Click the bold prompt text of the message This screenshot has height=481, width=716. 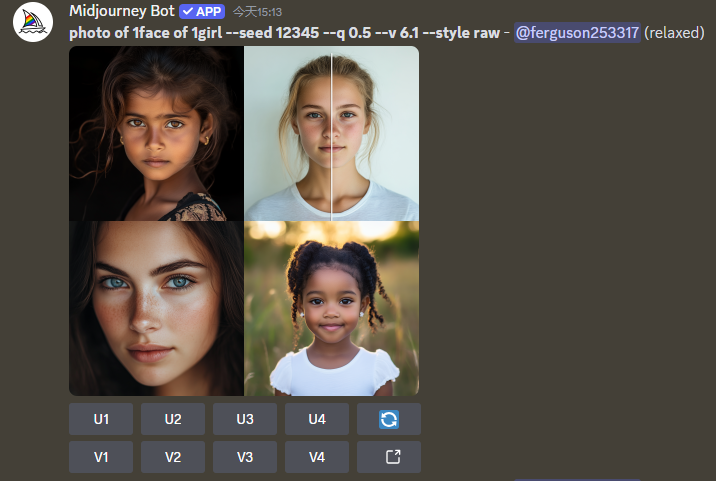pos(284,33)
